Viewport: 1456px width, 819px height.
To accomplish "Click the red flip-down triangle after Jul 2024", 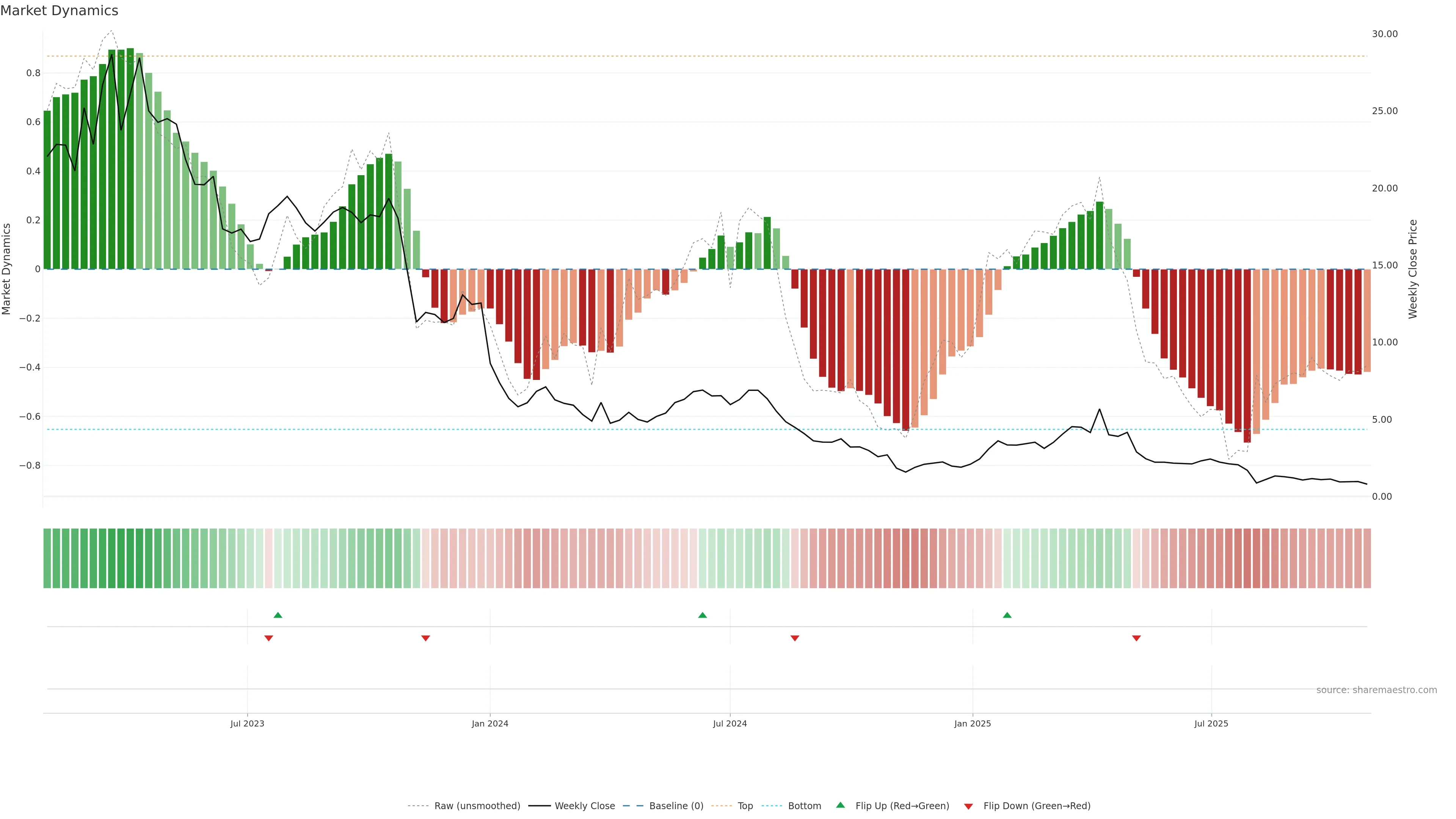I will pos(795,638).
